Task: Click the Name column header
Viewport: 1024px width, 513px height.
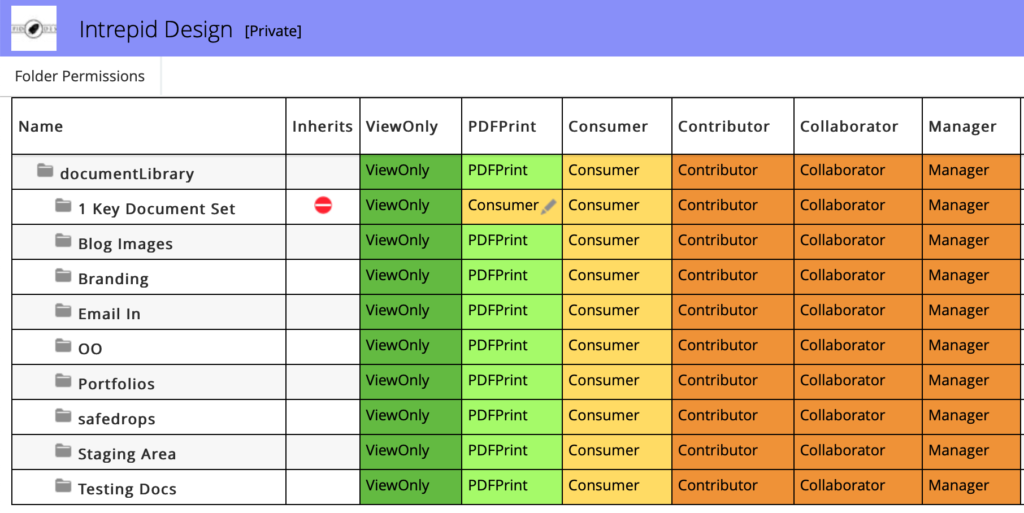Action: coord(41,126)
